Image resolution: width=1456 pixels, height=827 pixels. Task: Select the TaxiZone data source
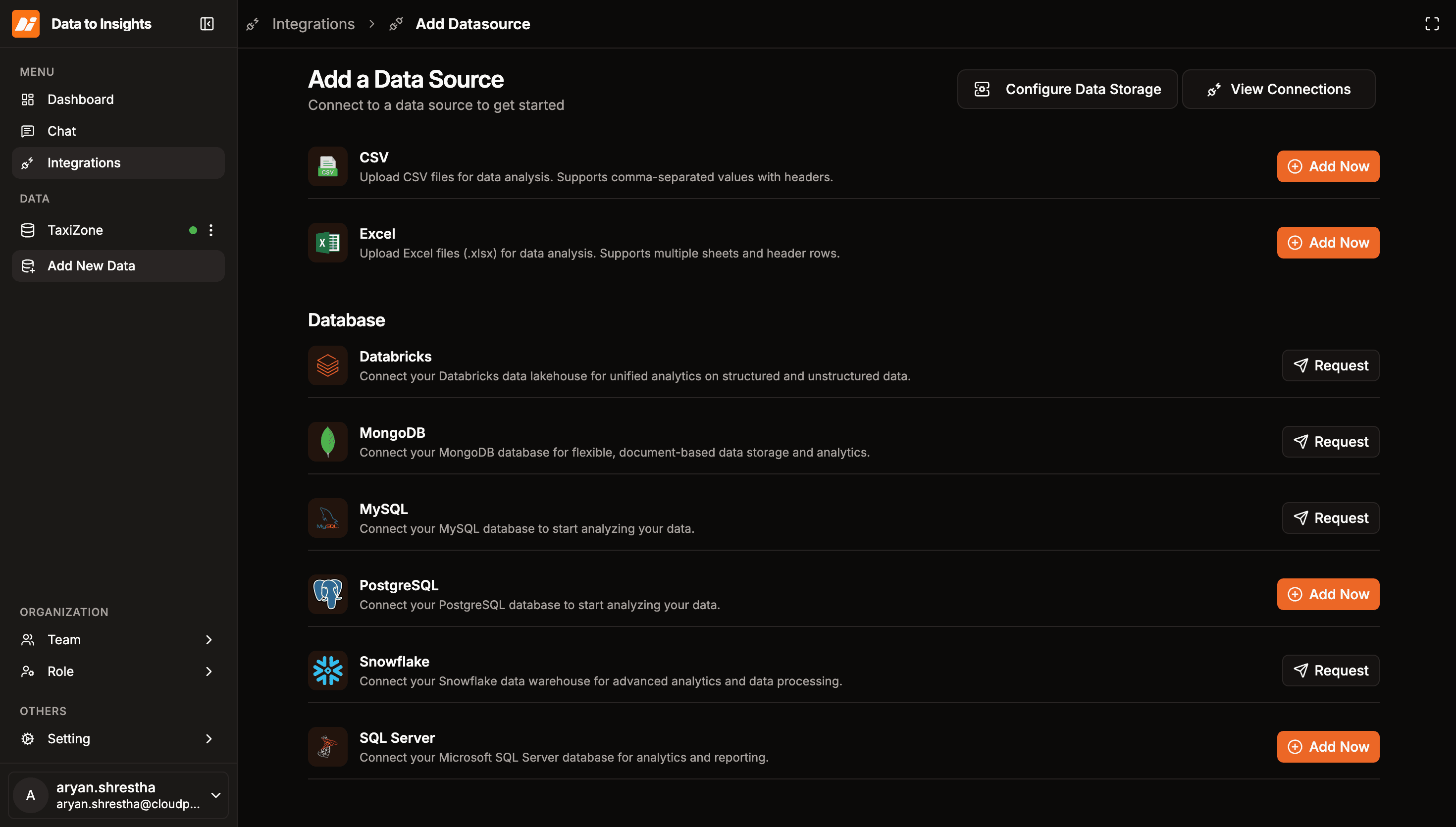(x=118, y=230)
